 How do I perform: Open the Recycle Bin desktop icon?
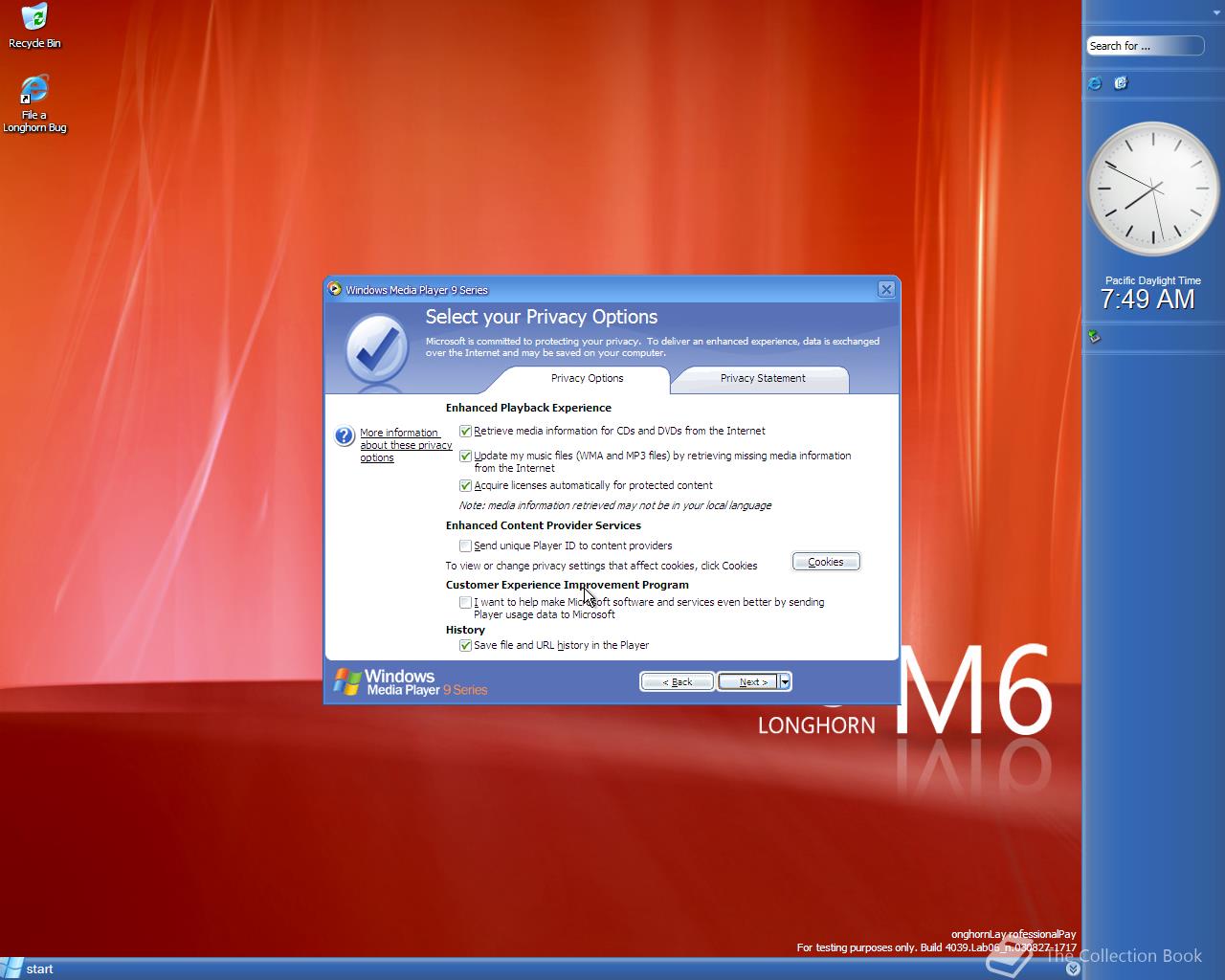[34, 26]
